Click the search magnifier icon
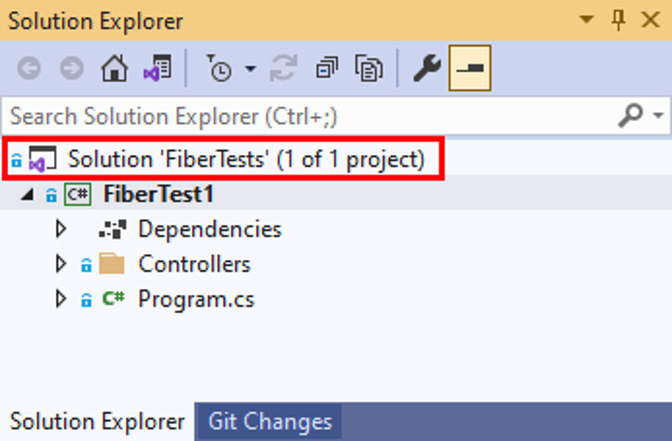 click(630, 115)
